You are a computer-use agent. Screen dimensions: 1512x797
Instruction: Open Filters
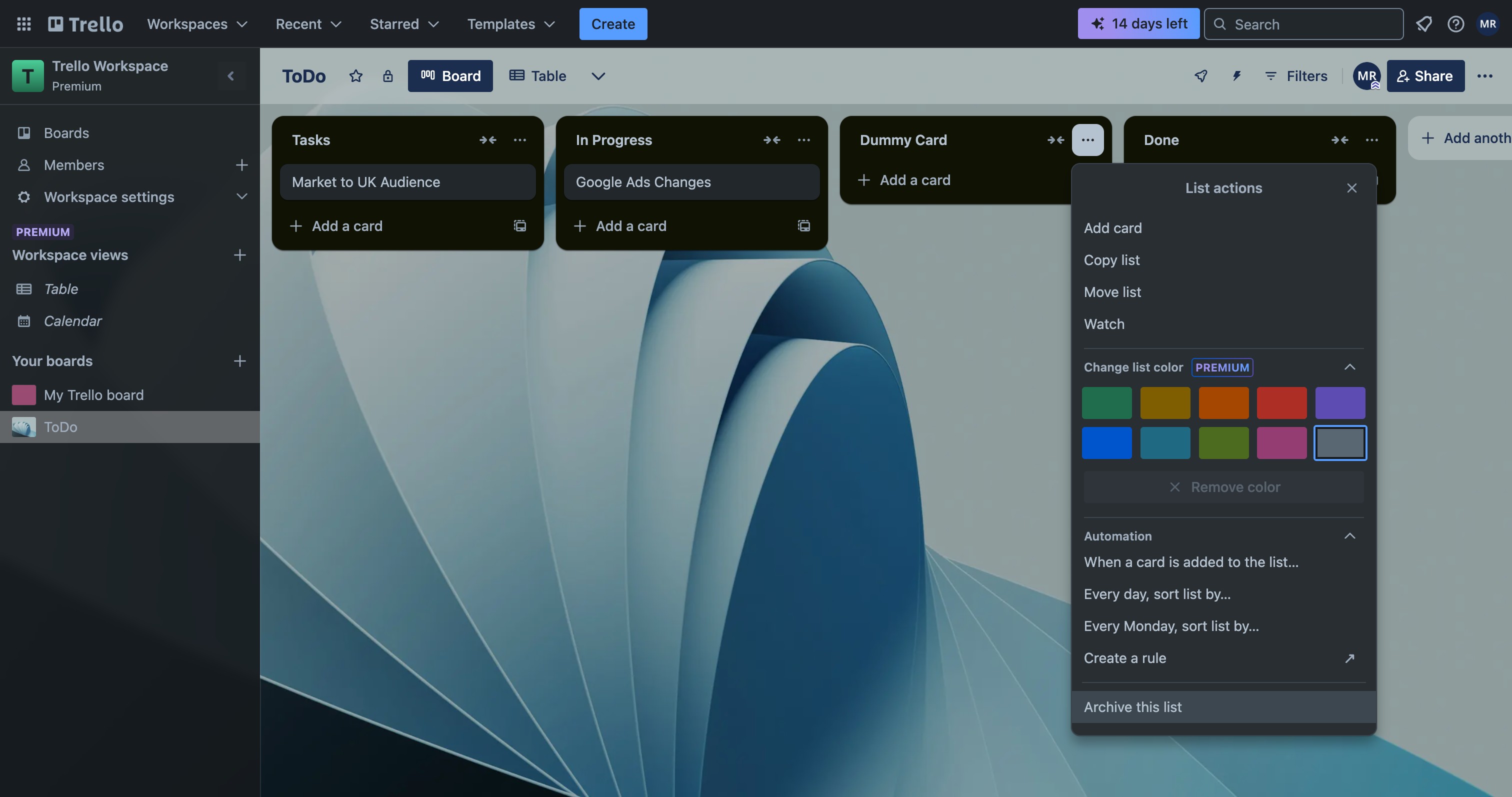pos(1295,75)
